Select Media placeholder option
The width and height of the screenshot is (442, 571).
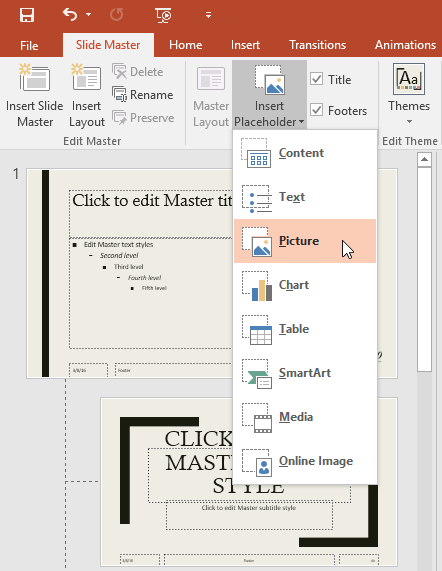pyautogui.click(x=305, y=417)
